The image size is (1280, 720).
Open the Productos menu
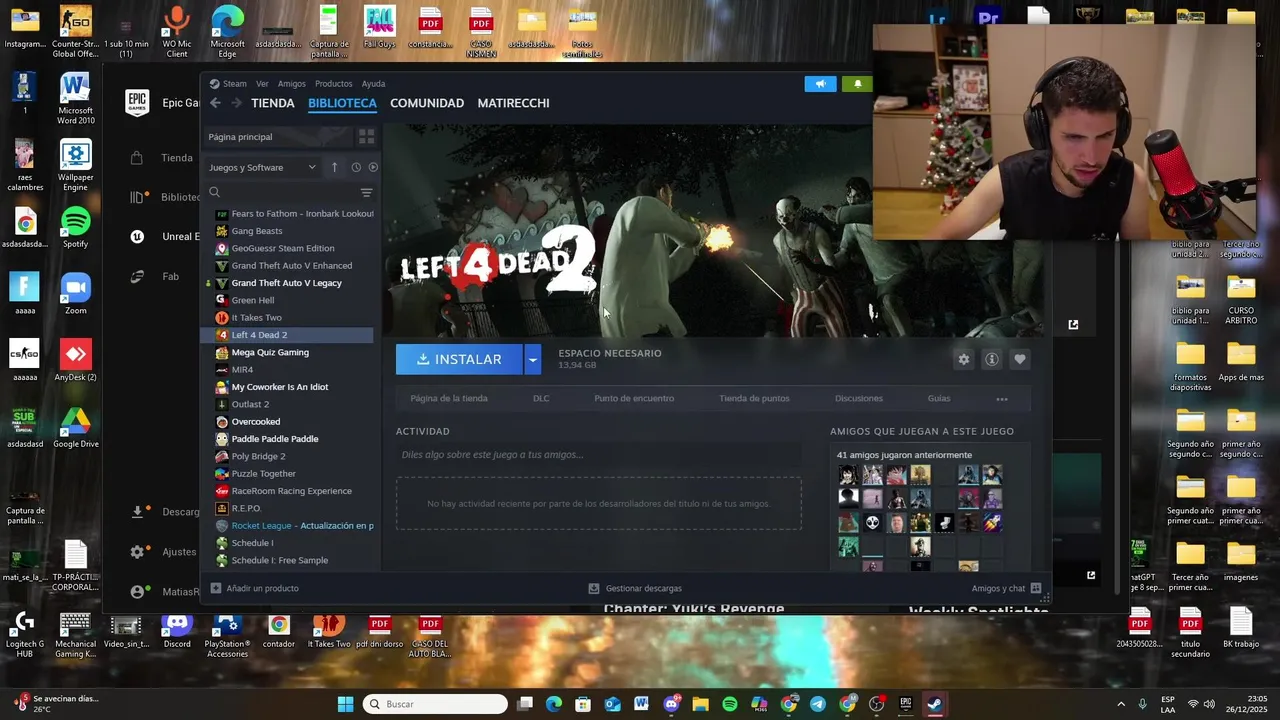pos(333,84)
